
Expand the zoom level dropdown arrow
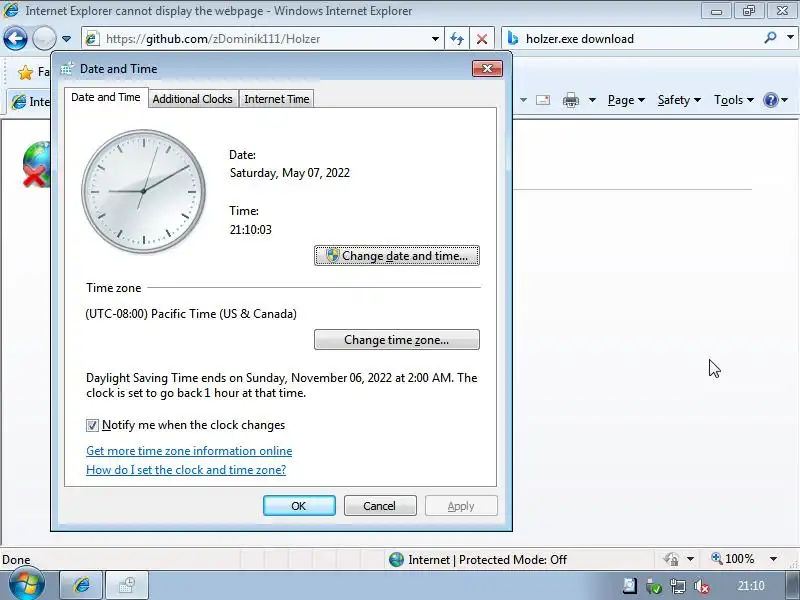click(x=773, y=559)
